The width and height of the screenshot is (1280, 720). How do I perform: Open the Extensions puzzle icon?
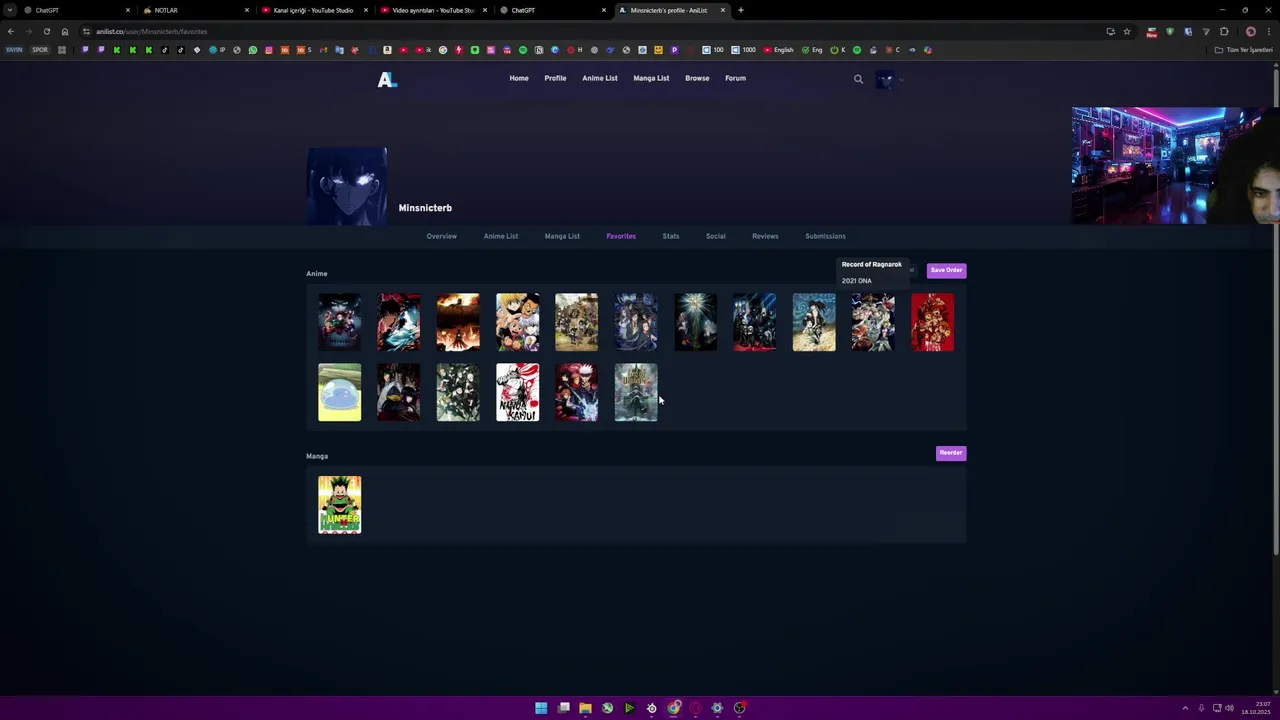[x=1224, y=31]
